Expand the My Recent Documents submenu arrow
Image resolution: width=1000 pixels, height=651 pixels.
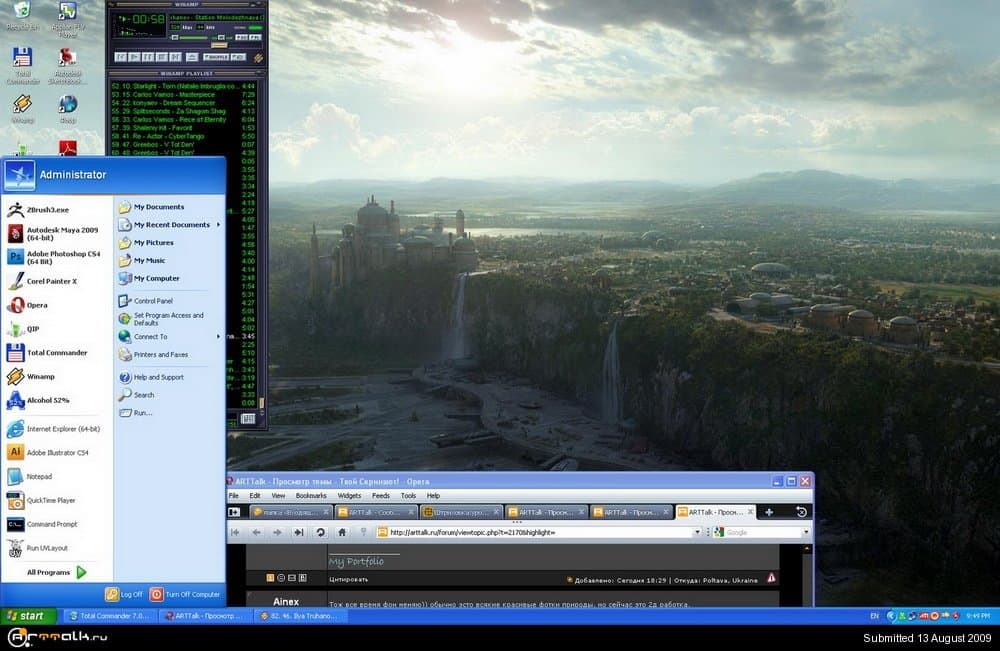coord(218,224)
